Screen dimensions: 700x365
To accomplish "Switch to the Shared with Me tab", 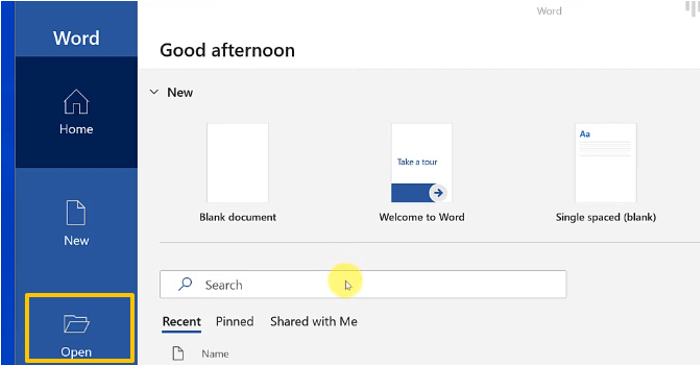I will [313, 322].
